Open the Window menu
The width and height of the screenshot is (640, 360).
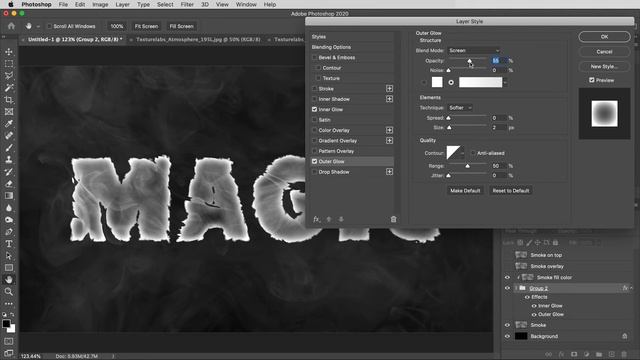coord(246,4)
